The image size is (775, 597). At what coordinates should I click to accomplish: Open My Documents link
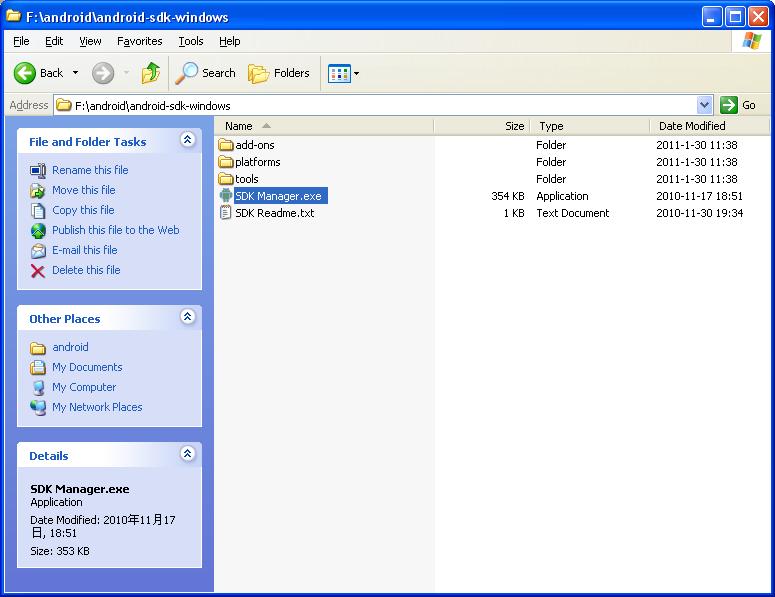[87, 367]
